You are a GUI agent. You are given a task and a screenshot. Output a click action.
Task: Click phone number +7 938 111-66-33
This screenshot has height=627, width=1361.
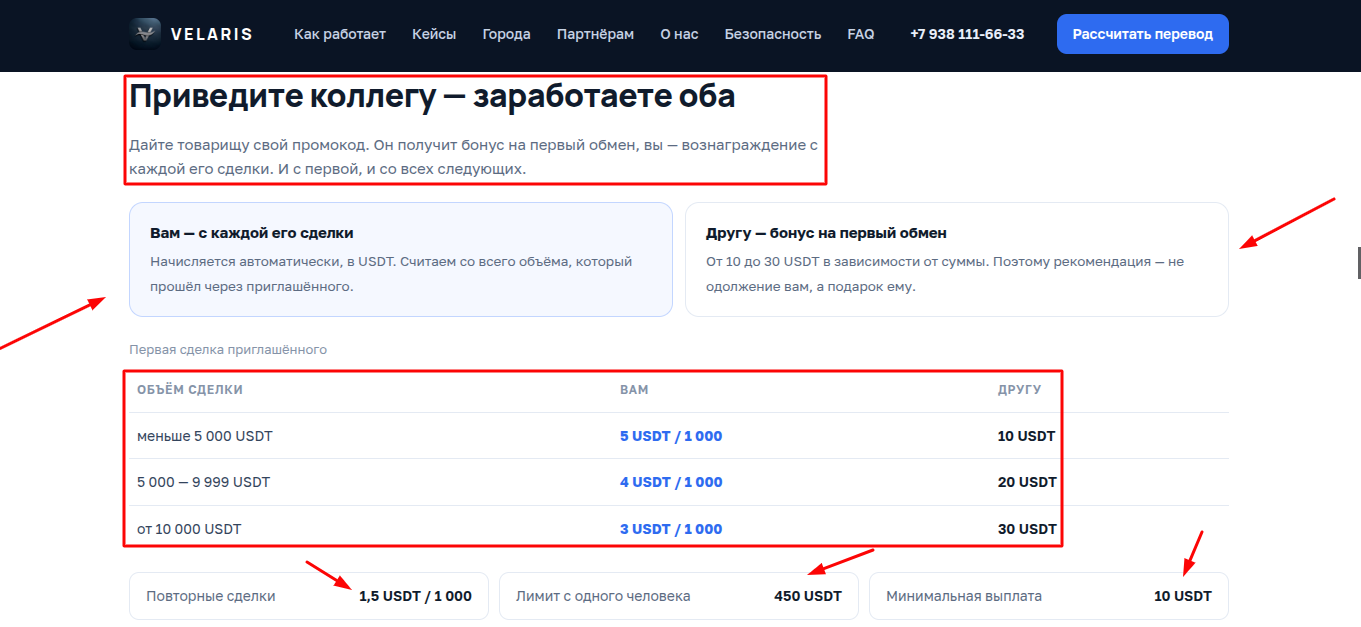(967, 34)
